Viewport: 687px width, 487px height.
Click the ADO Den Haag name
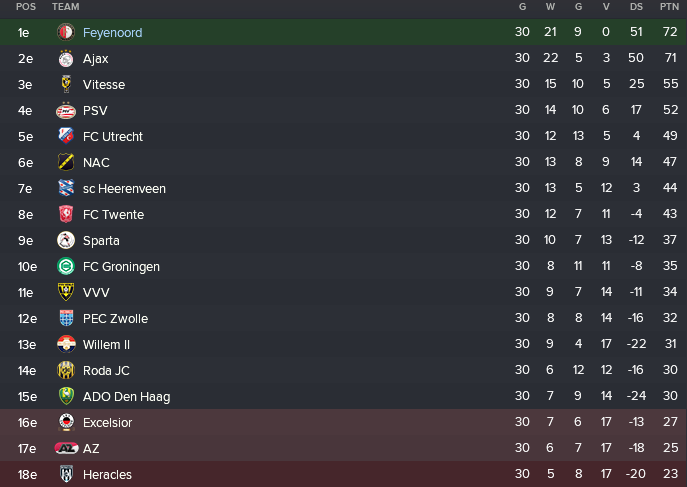(x=126, y=396)
